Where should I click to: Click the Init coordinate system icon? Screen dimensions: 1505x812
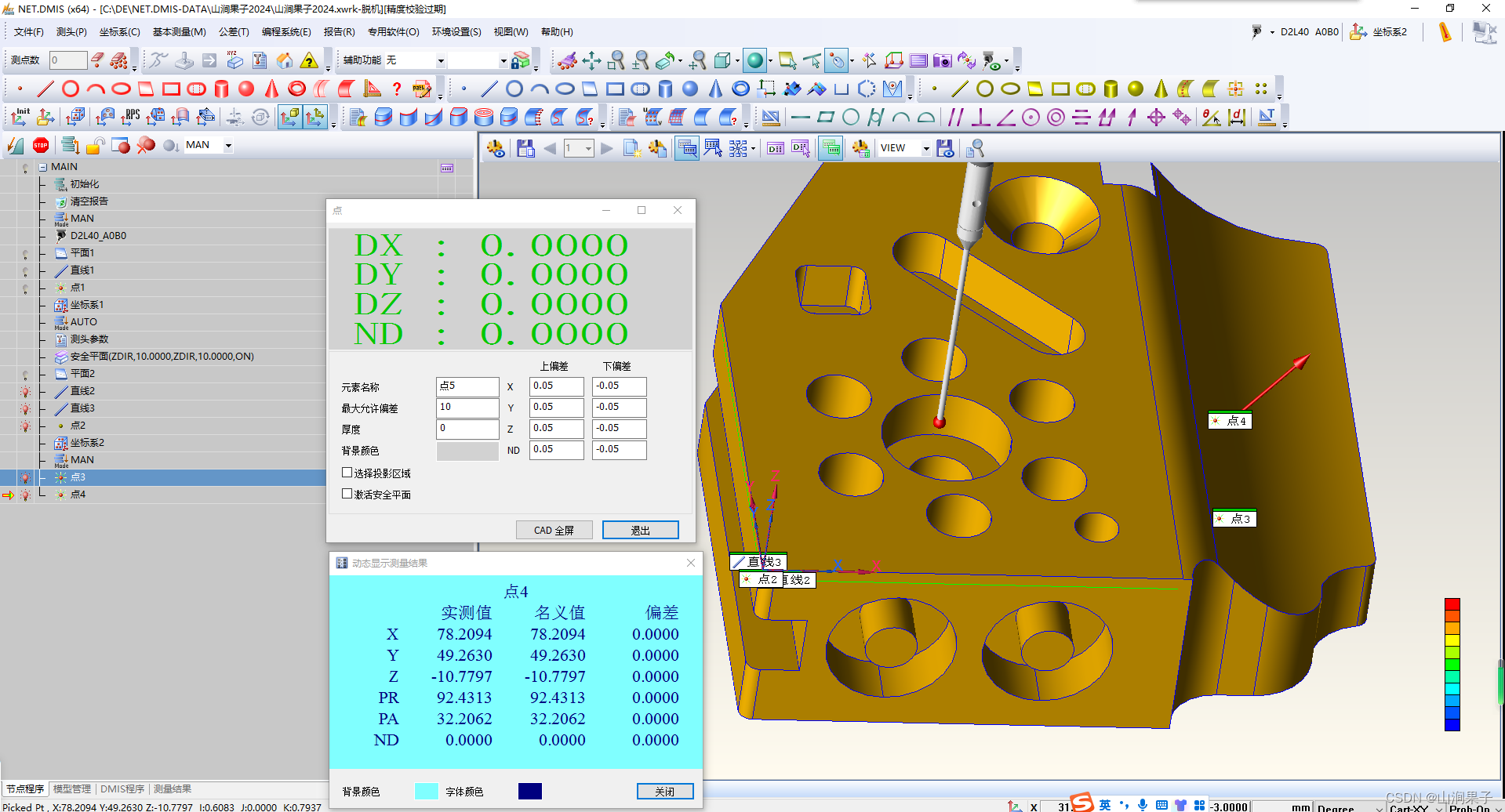[x=20, y=117]
